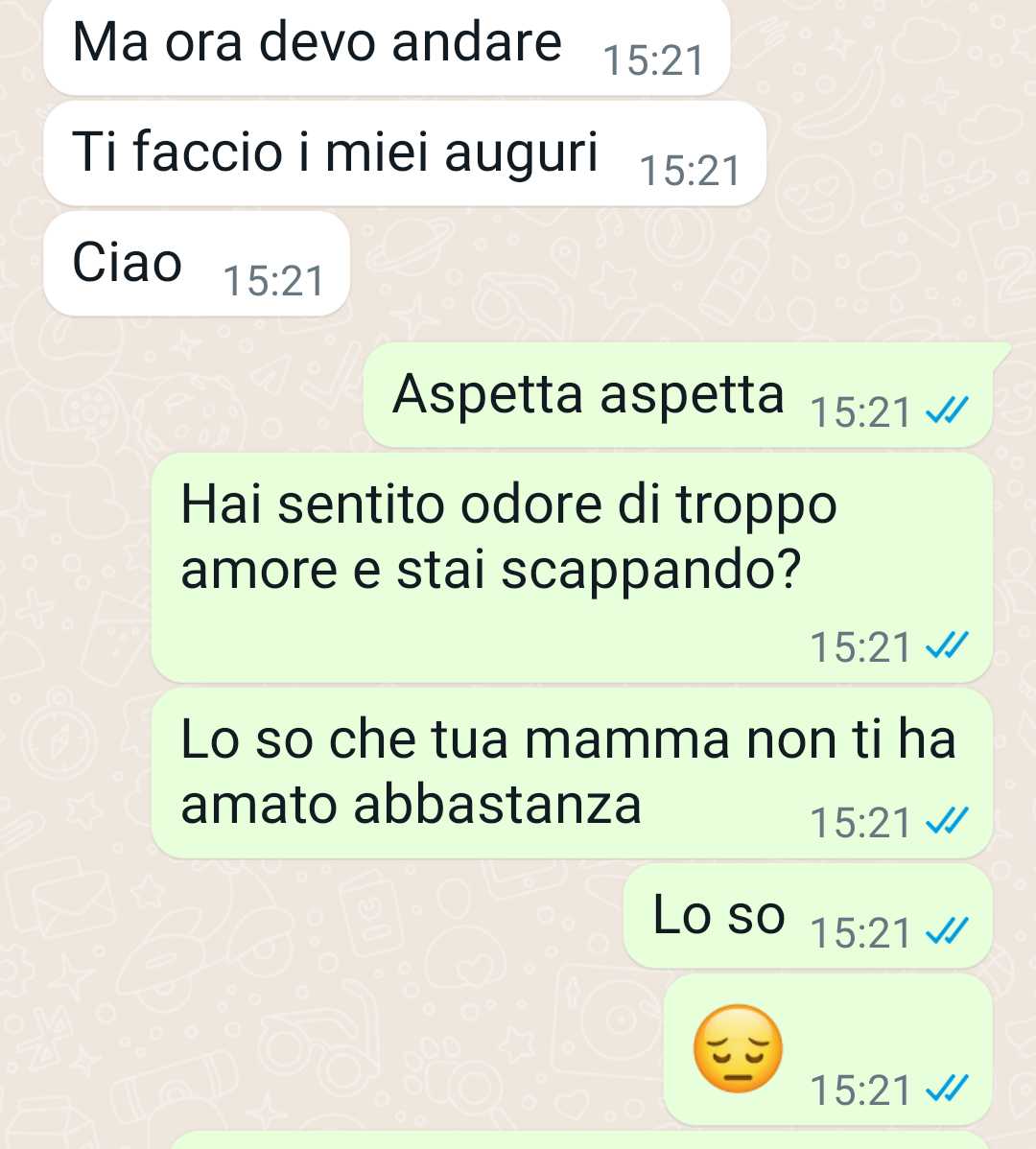This screenshot has width=1036, height=1149.
Task: Tap the received 'Ciao' message bubble
Action: [197, 264]
